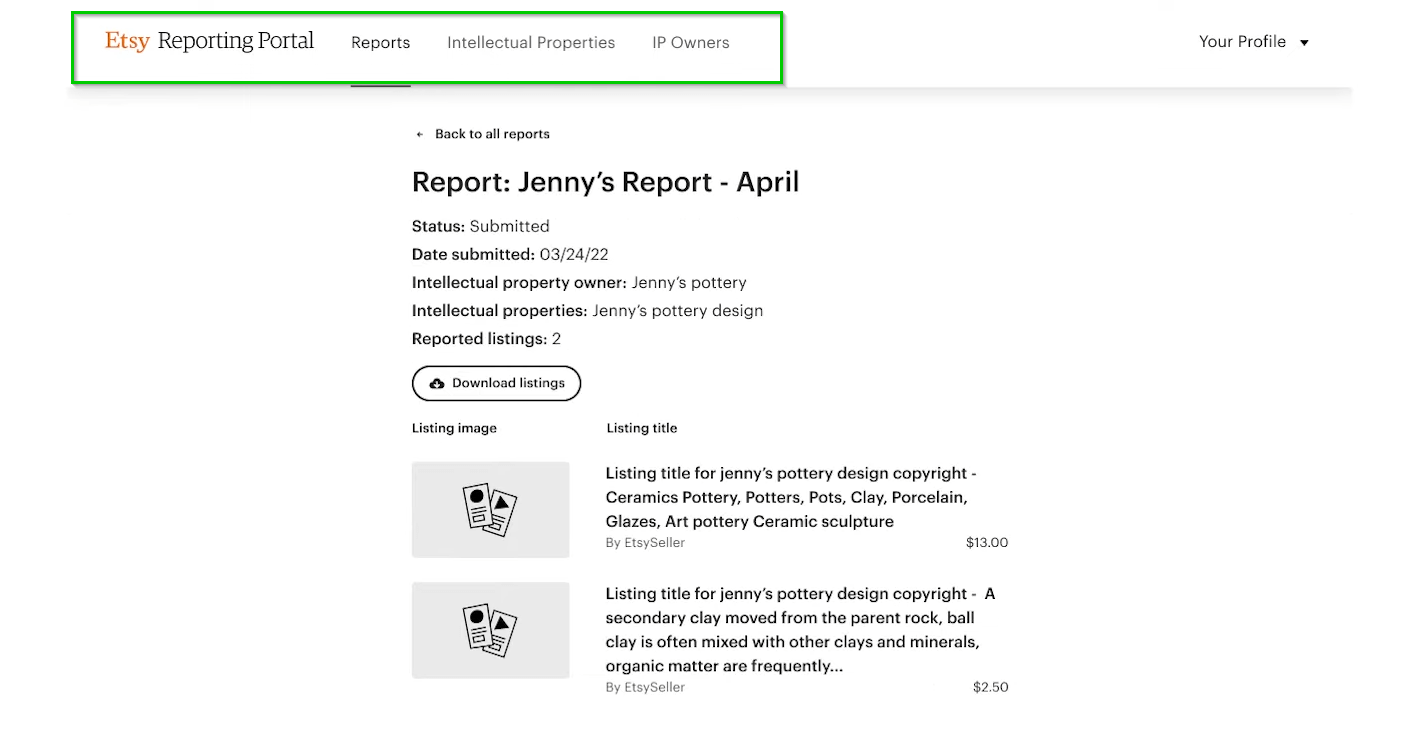Click By EtsySeller under the $13.00 listing
1414x731 pixels.
(x=645, y=543)
